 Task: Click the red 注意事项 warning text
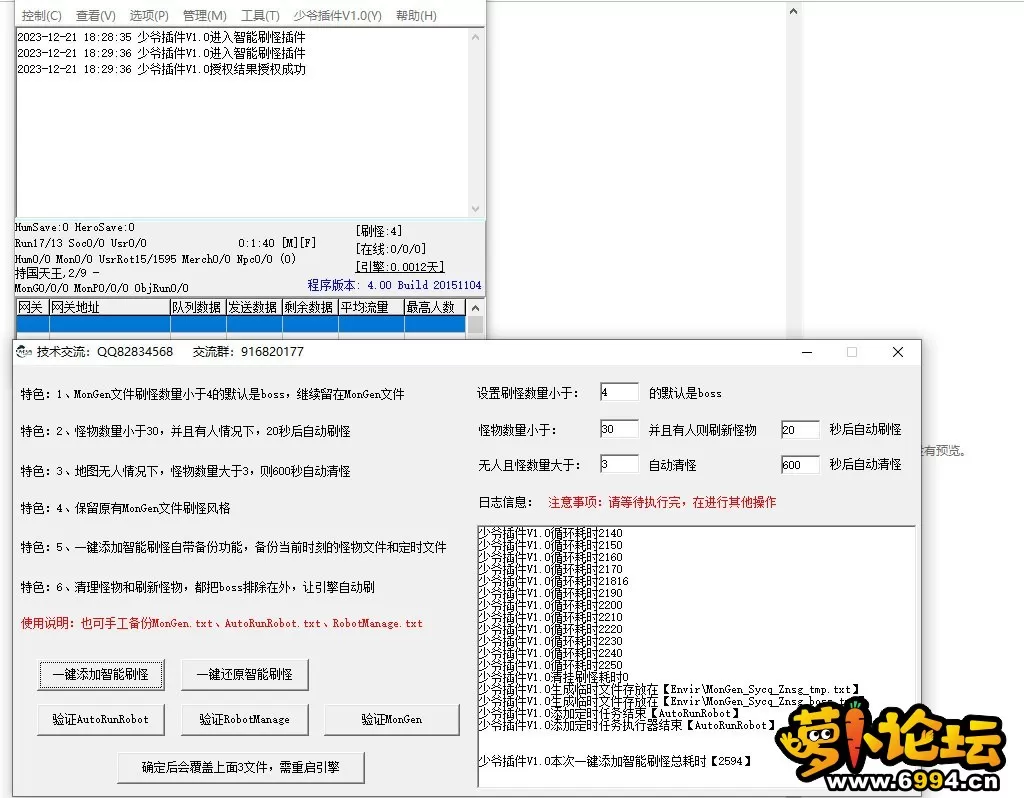click(662, 502)
